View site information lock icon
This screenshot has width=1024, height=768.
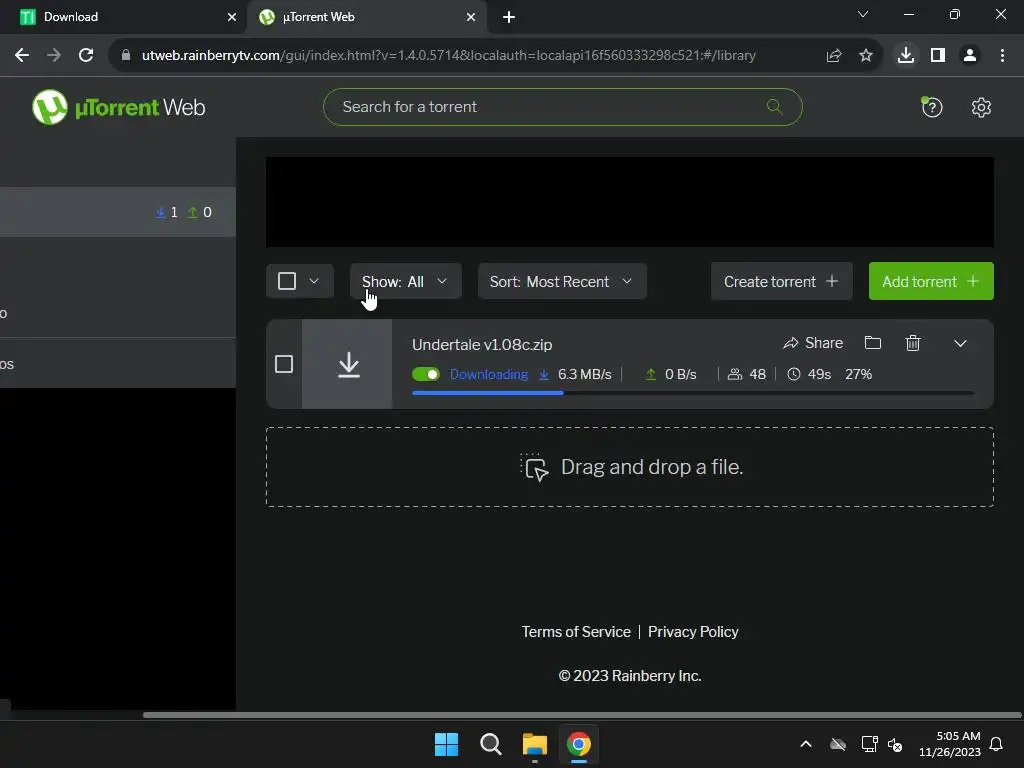126,56
